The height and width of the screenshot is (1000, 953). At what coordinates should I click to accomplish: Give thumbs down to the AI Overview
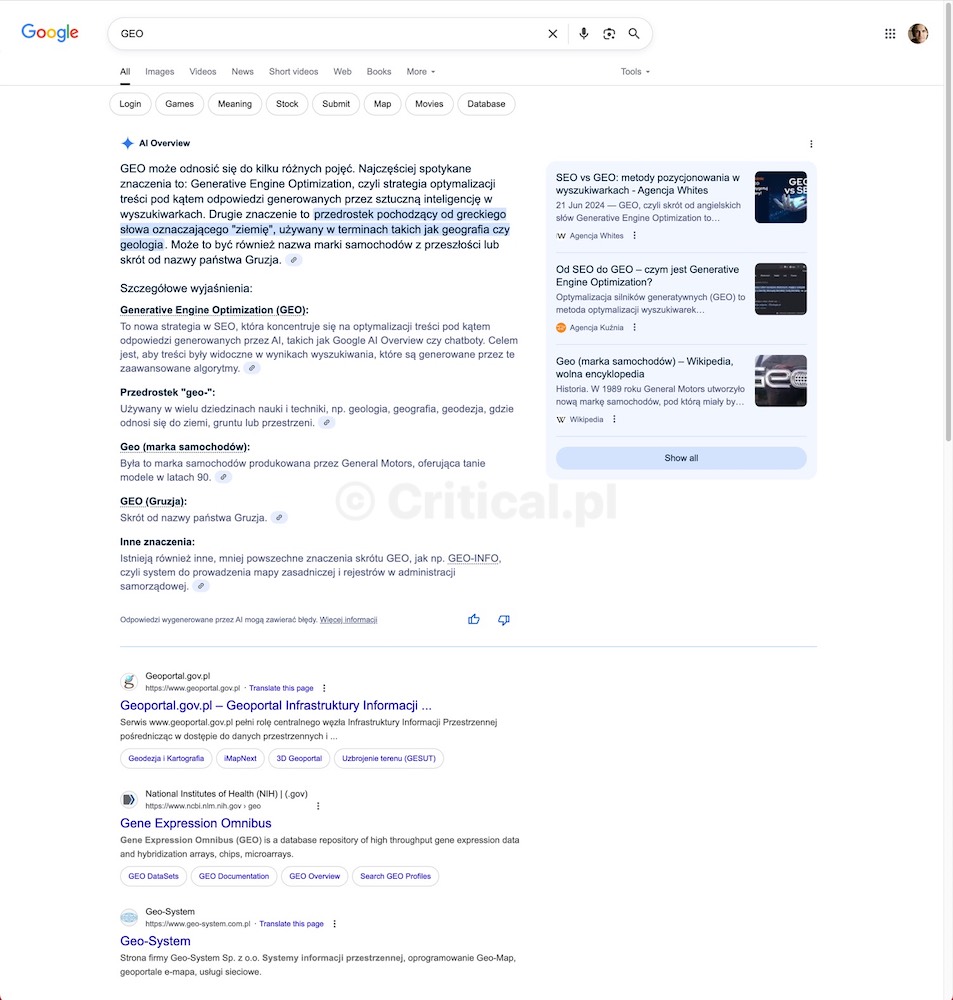[503, 620]
